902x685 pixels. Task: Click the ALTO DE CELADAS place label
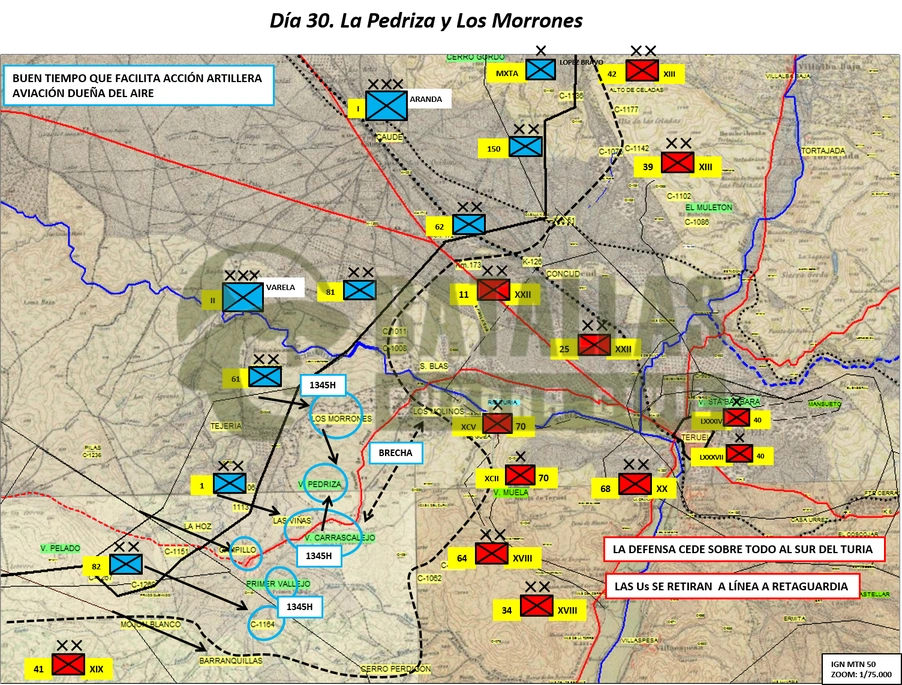point(636,90)
